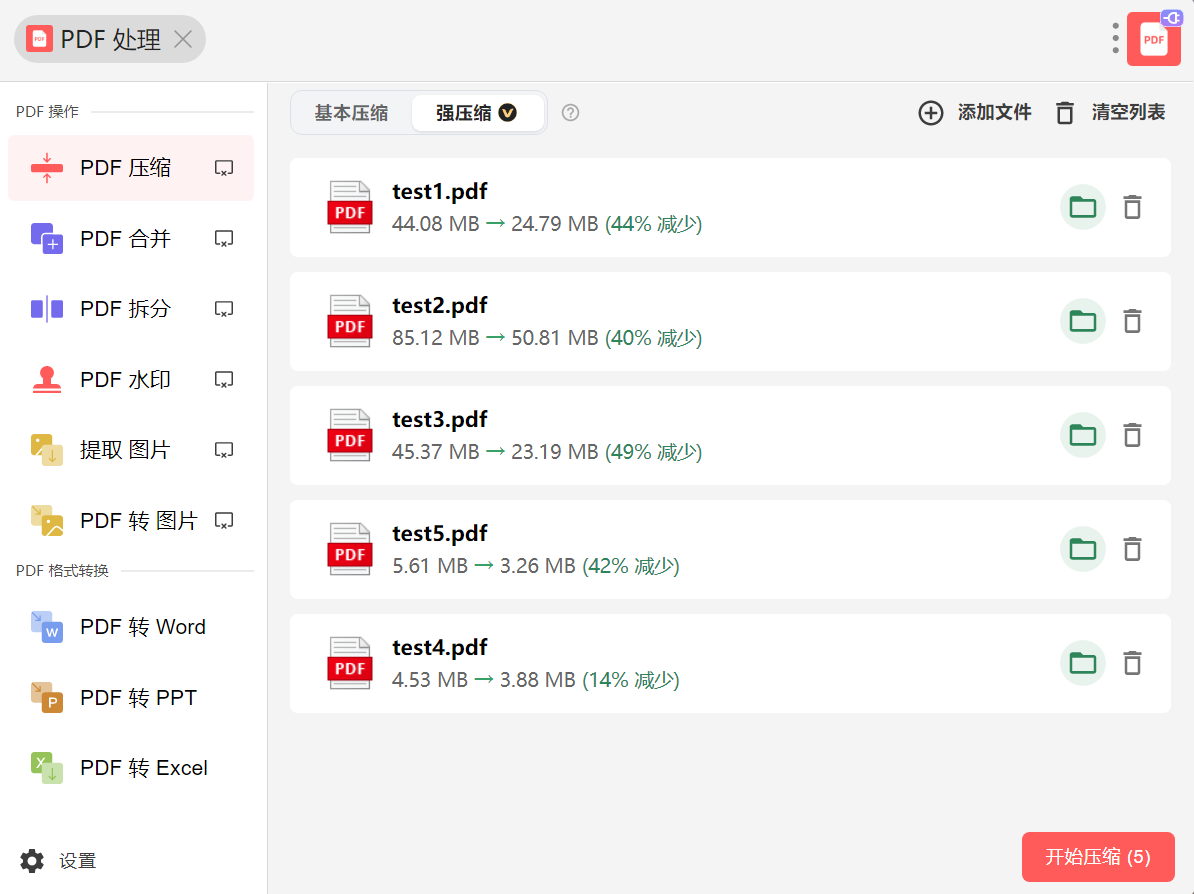Click the test4.pdf file name

coord(439,648)
